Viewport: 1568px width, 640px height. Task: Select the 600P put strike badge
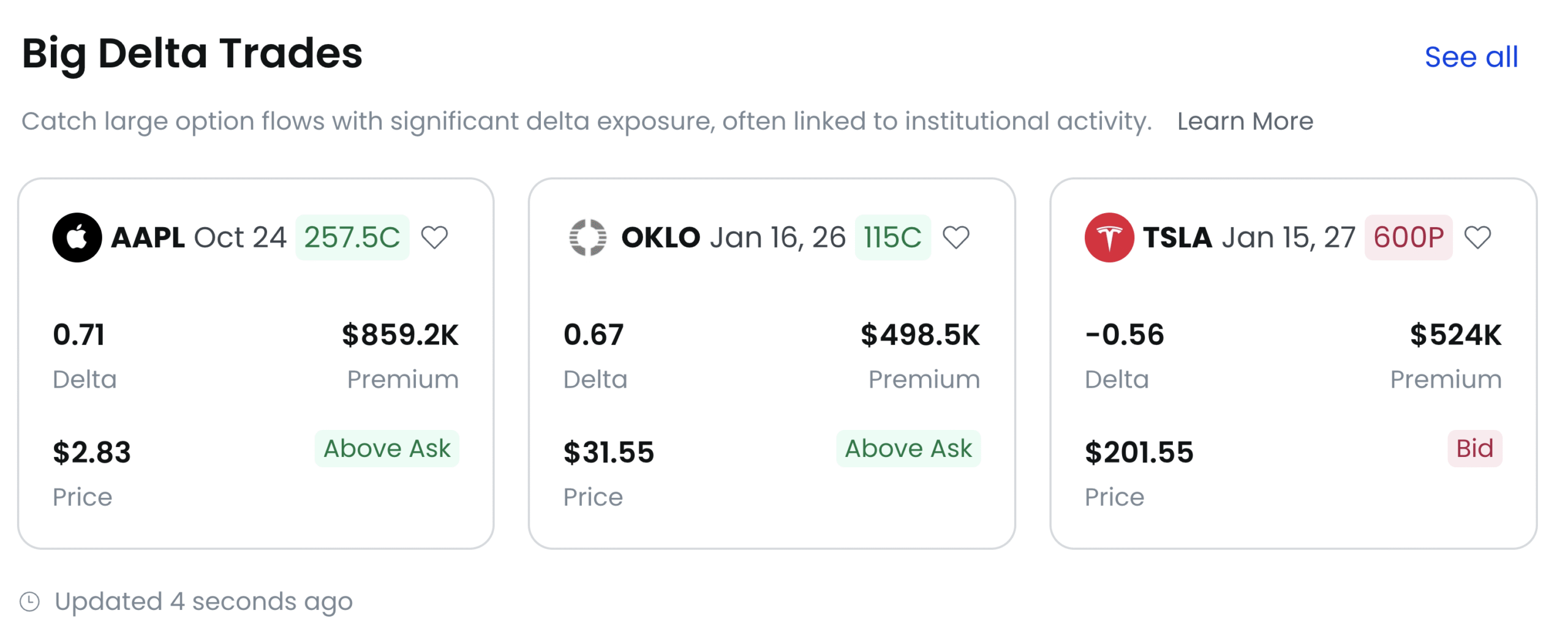pos(1408,238)
